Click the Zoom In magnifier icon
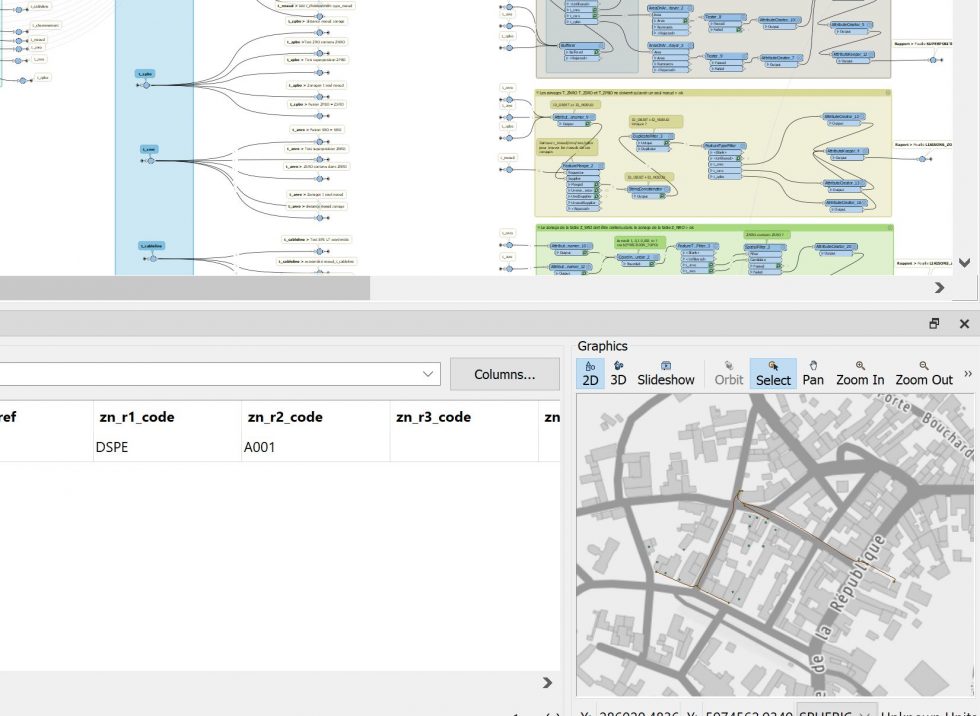Image resolution: width=980 pixels, height=716 pixels. click(x=860, y=372)
